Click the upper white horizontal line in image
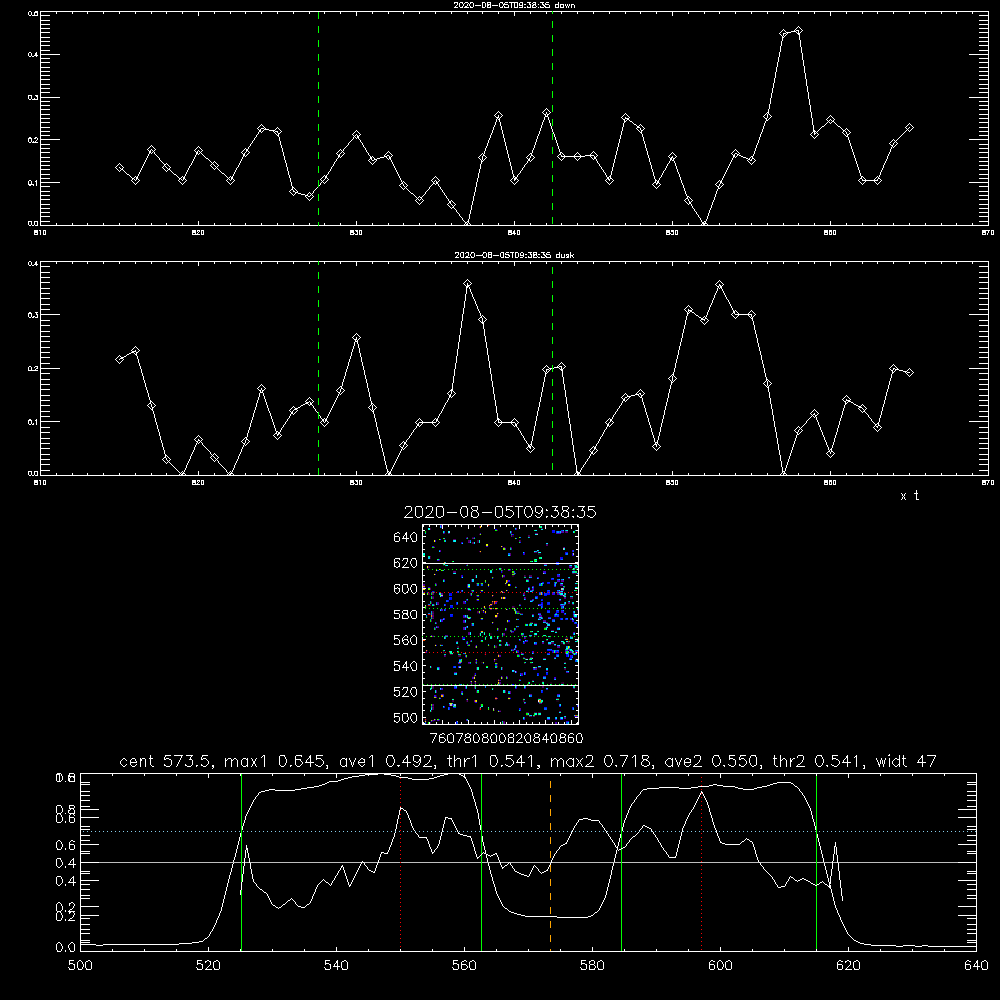Viewport: 1000px width, 1000px height. pos(500,563)
